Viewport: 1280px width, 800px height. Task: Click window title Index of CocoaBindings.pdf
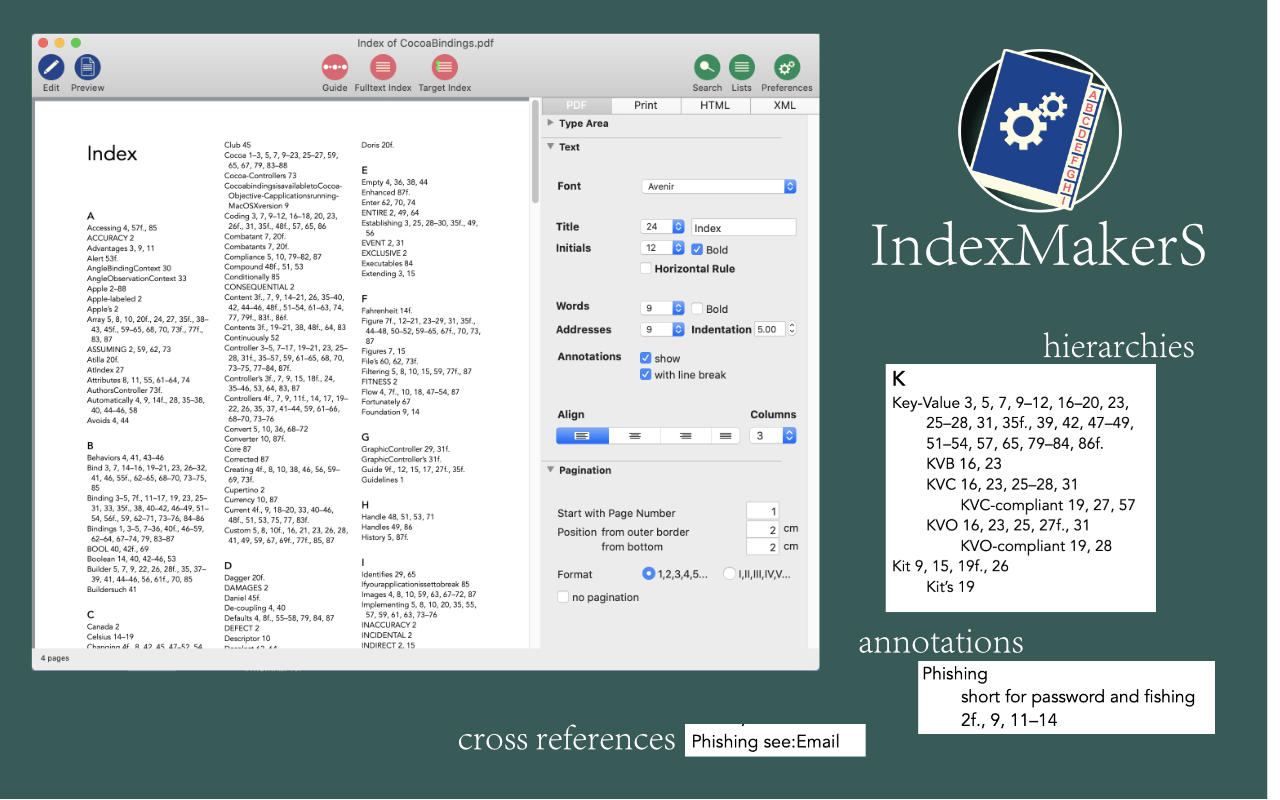(x=425, y=43)
